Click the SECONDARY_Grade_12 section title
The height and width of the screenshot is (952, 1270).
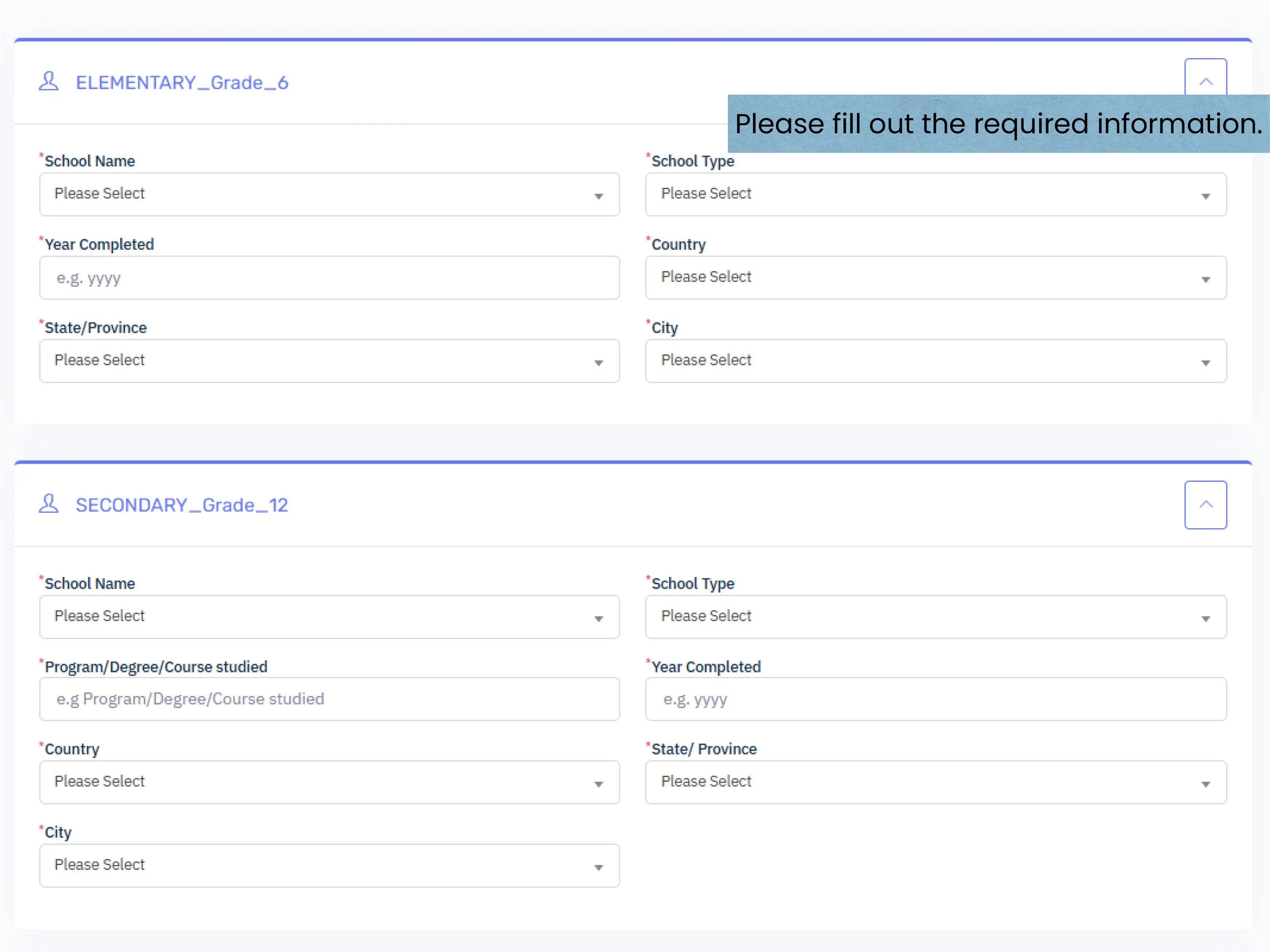(x=181, y=505)
